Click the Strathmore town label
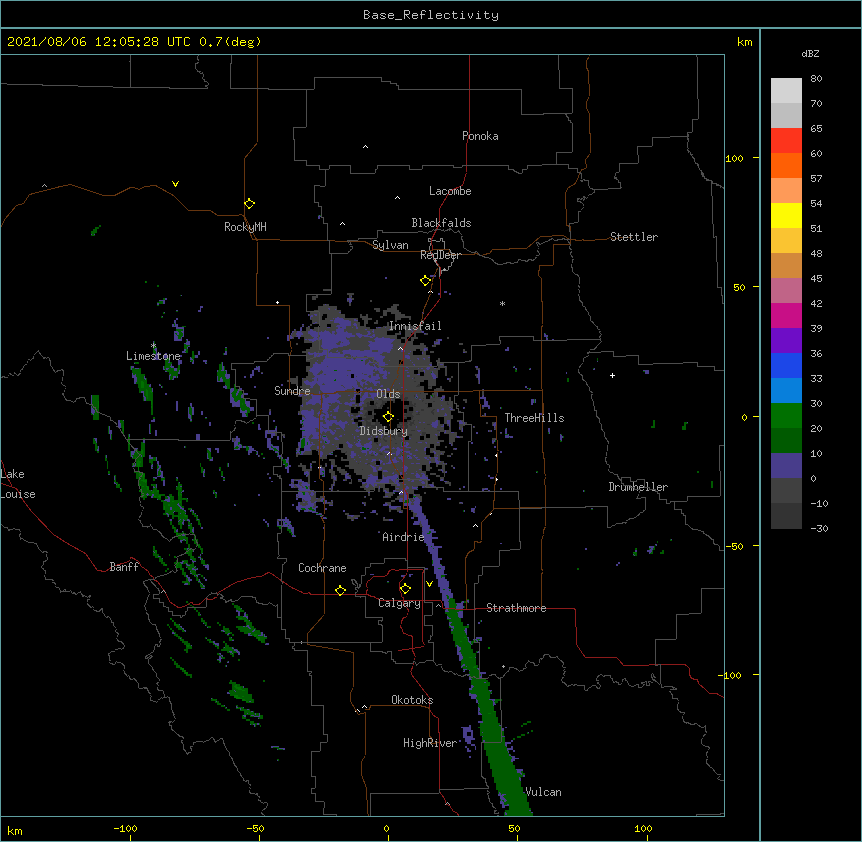The width and height of the screenshot is (862, 842). (x=516, y=608)
